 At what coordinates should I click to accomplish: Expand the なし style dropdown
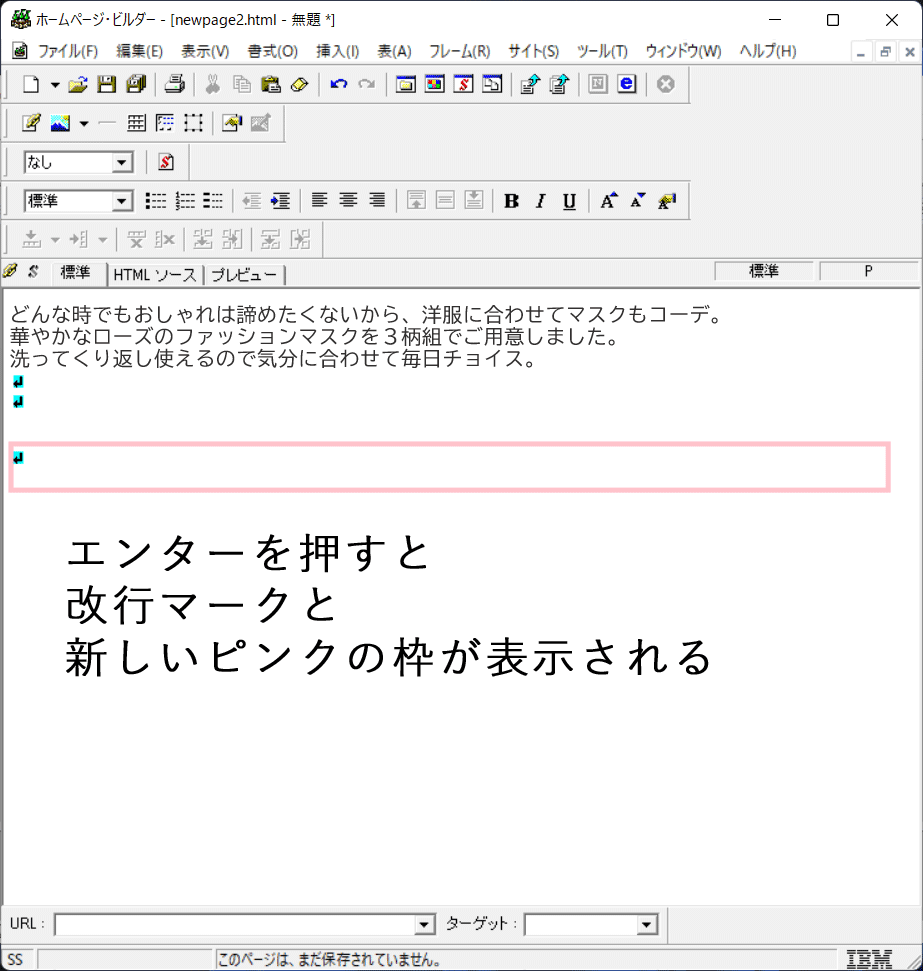coord(123,162)
